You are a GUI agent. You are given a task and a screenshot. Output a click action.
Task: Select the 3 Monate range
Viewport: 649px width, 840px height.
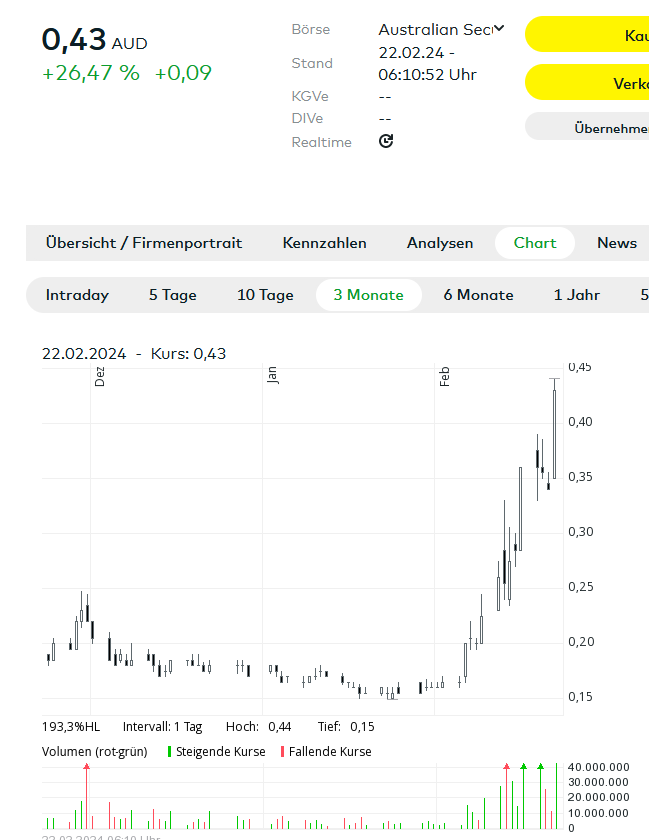tap(369, 295)
